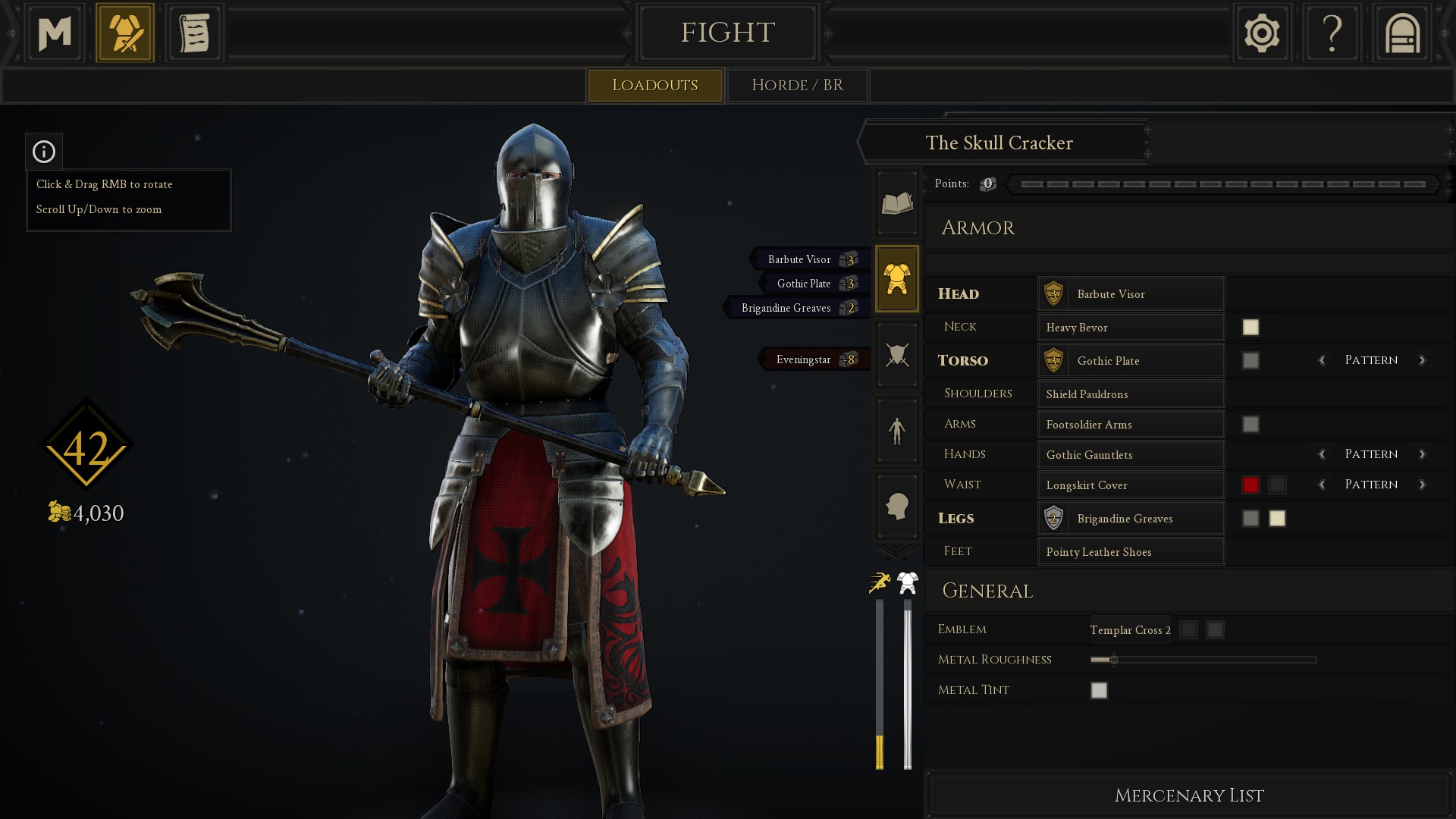Screen dimensions: 1456x819
Task: Open the help question mark icon
Action: click(x=1332, y=33)
